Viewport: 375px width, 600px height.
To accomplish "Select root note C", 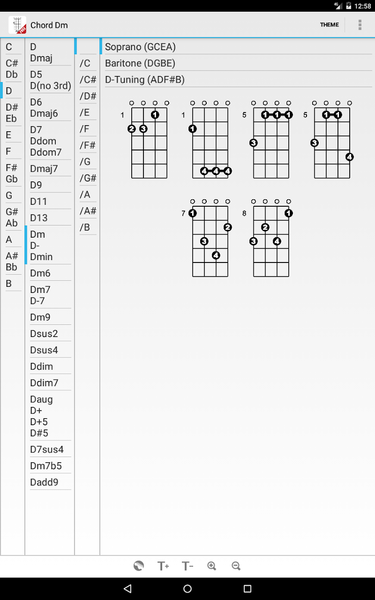I will [13, 47].
